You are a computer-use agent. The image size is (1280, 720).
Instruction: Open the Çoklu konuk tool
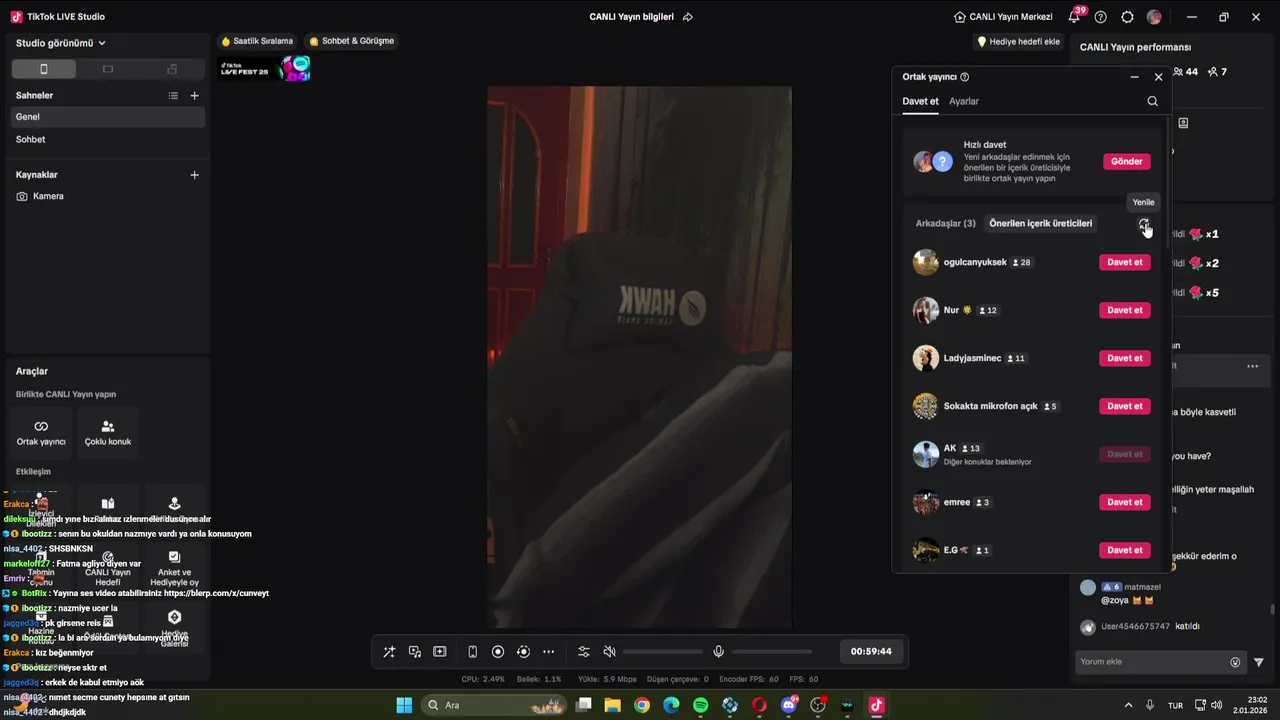[x=108, y=433]
